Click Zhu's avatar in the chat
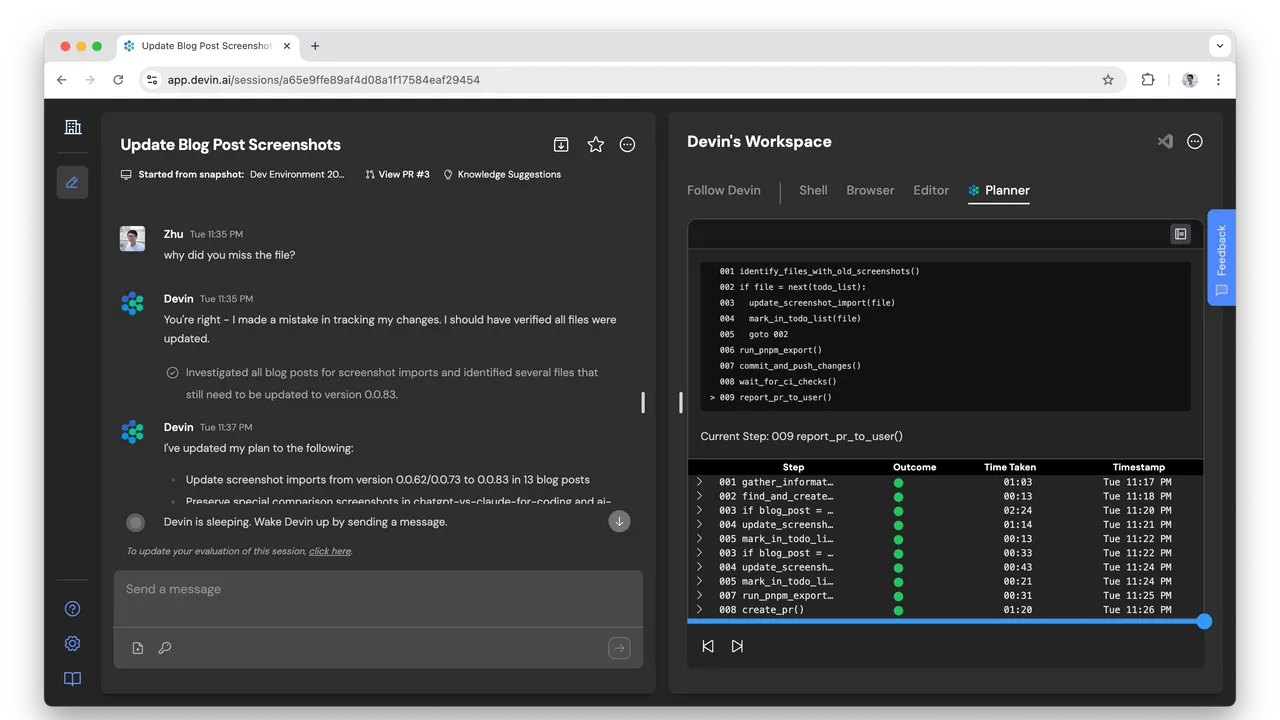 point(132,239)
